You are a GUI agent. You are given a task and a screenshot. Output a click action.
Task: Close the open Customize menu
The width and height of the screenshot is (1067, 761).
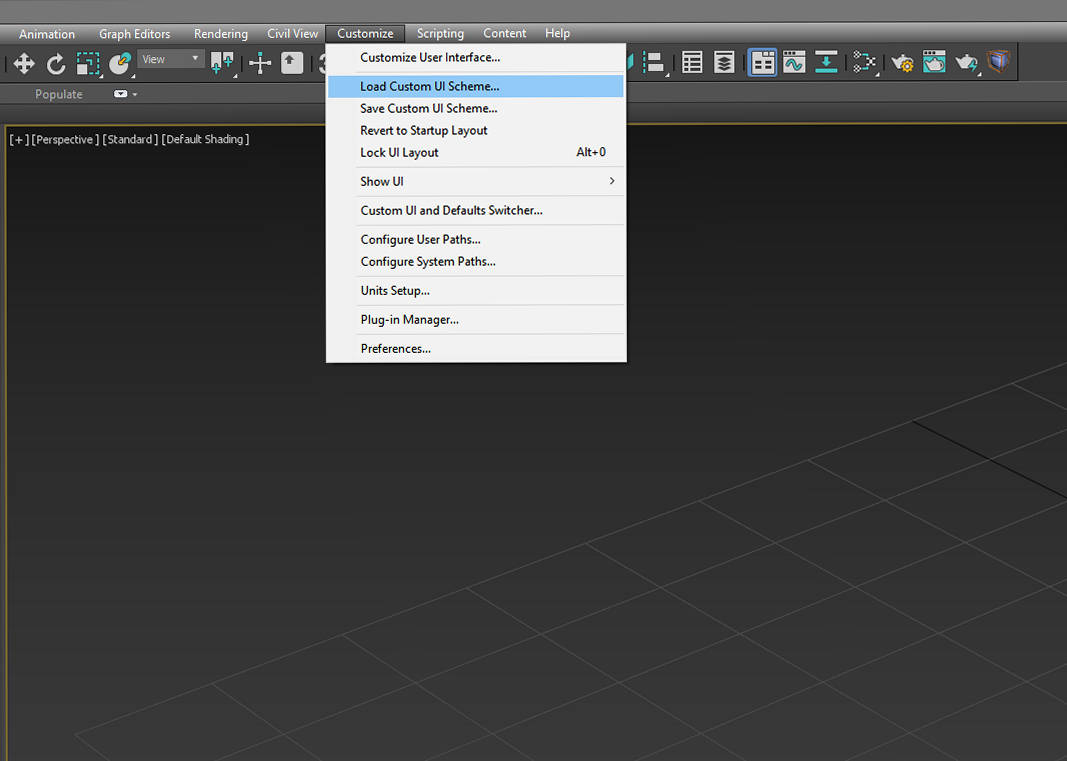click(365, 33)
